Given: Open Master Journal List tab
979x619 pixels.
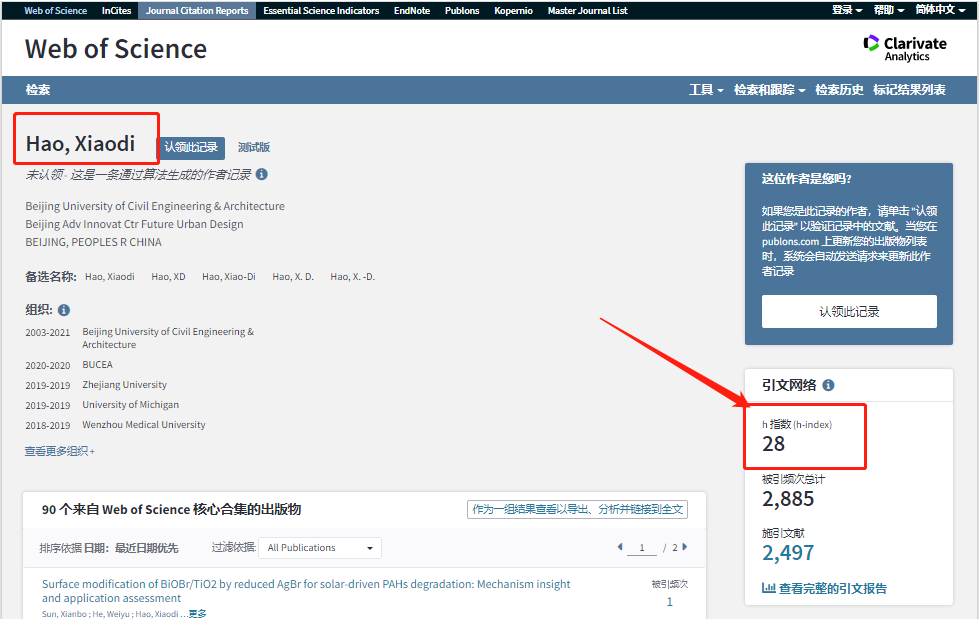Looking at the screenshot, I should tap(588, 11).
